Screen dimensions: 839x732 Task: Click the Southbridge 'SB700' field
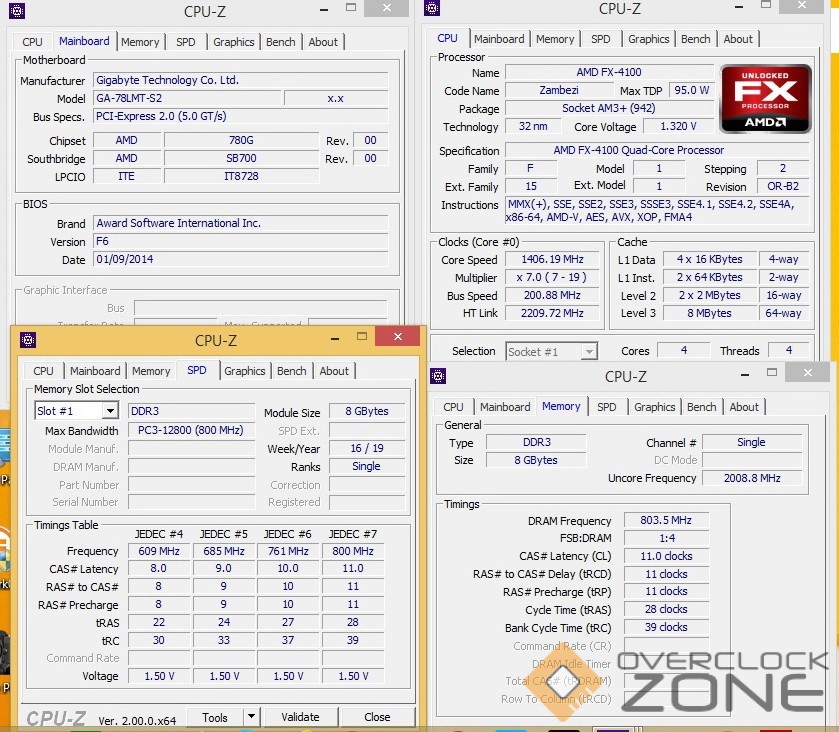(x=241, y=158)
